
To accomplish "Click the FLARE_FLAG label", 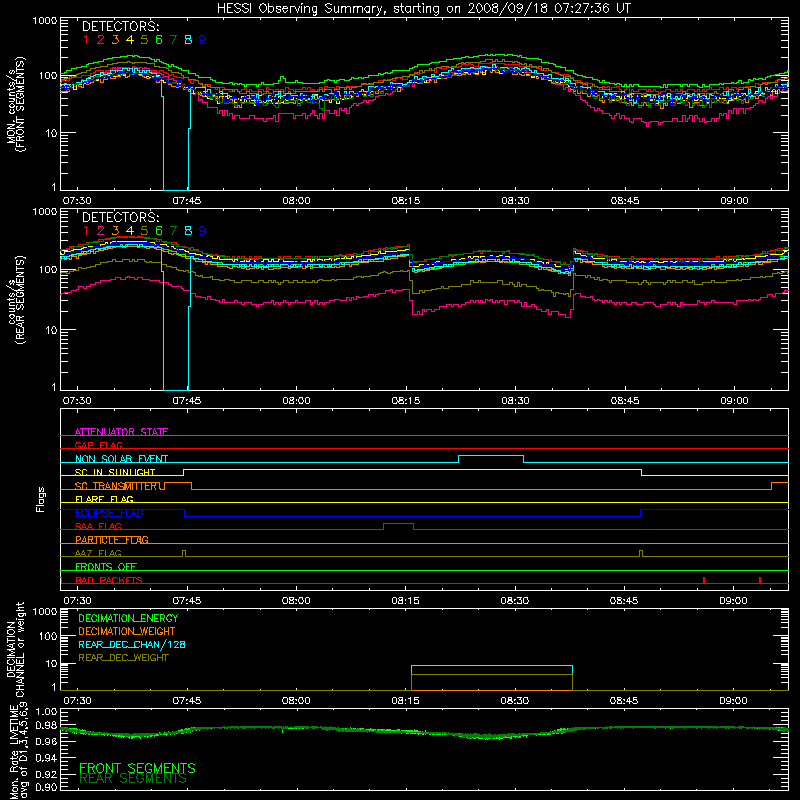I will (x=104, y=499).
